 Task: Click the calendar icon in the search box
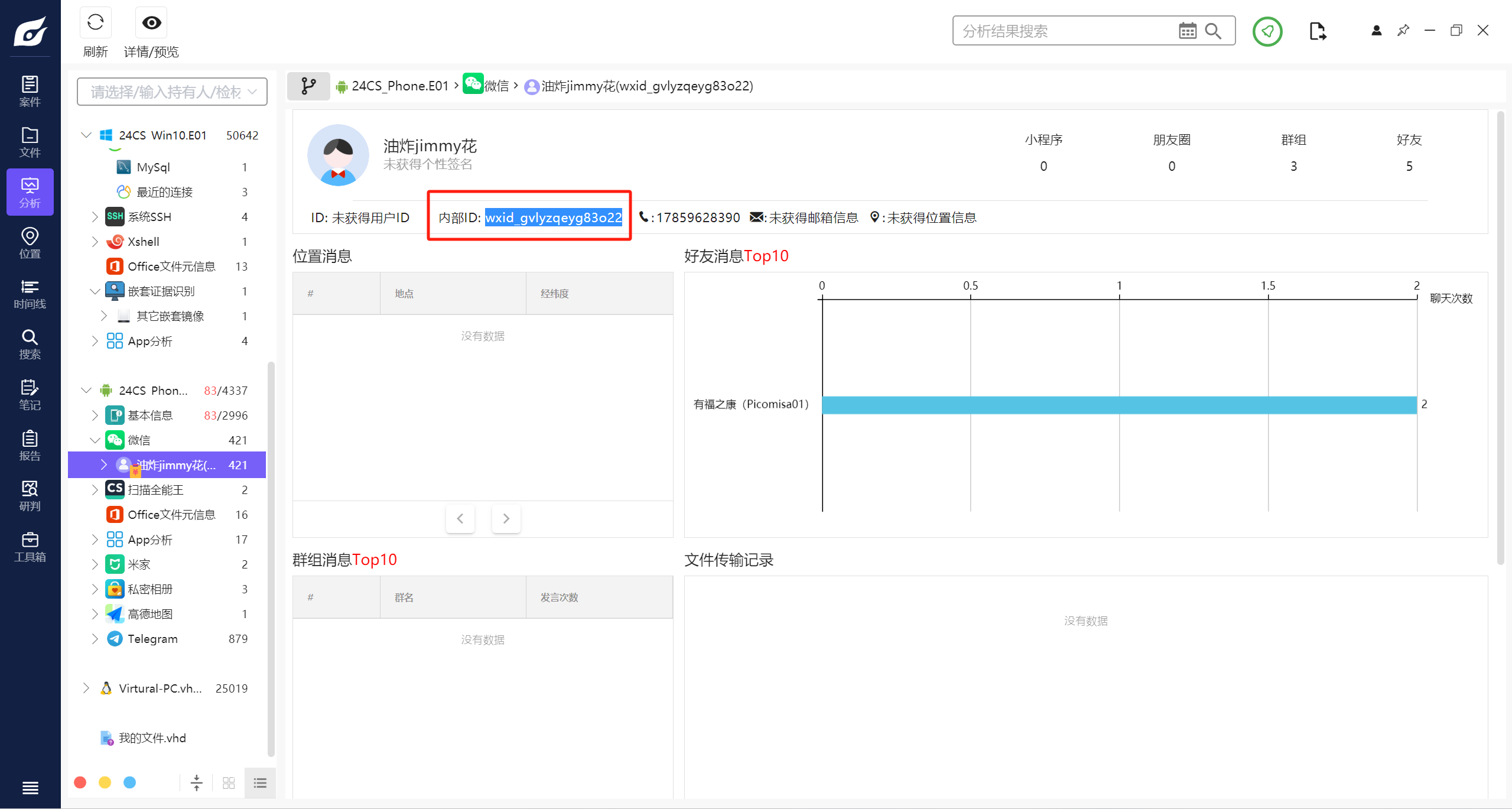tap(1187, 31)
